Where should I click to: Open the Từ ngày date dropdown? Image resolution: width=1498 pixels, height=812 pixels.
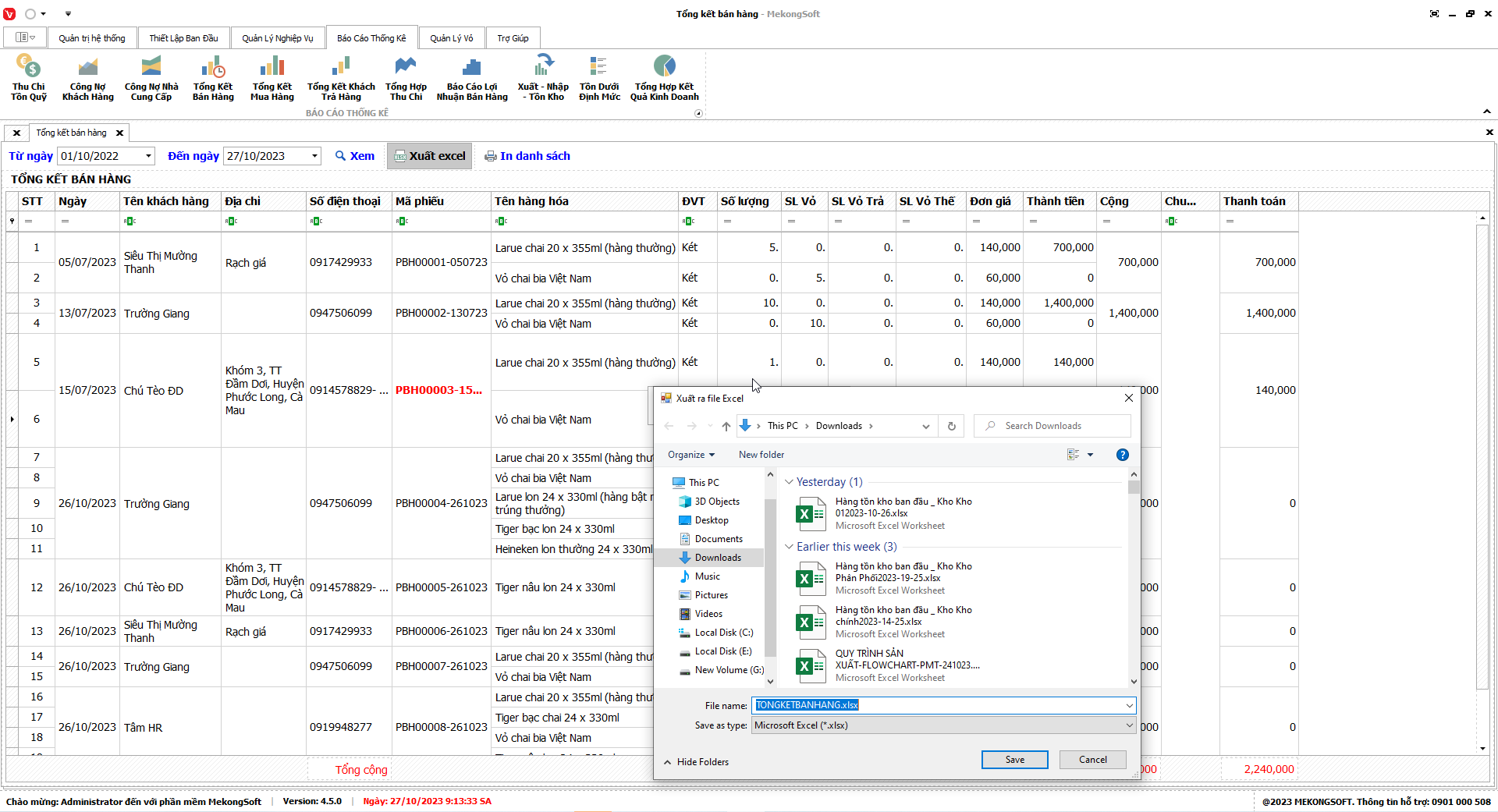point(148,156)
